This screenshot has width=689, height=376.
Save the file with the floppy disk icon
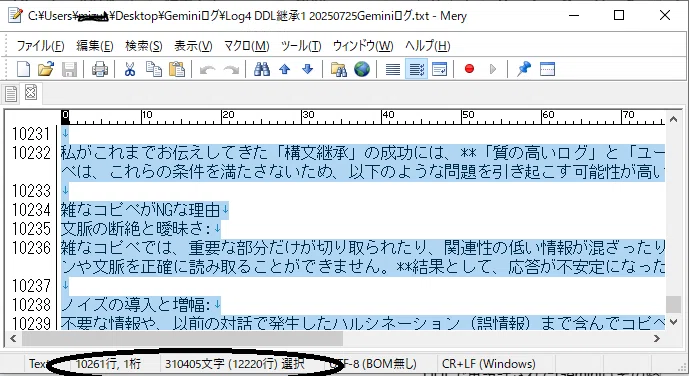[x=69, y=69]
